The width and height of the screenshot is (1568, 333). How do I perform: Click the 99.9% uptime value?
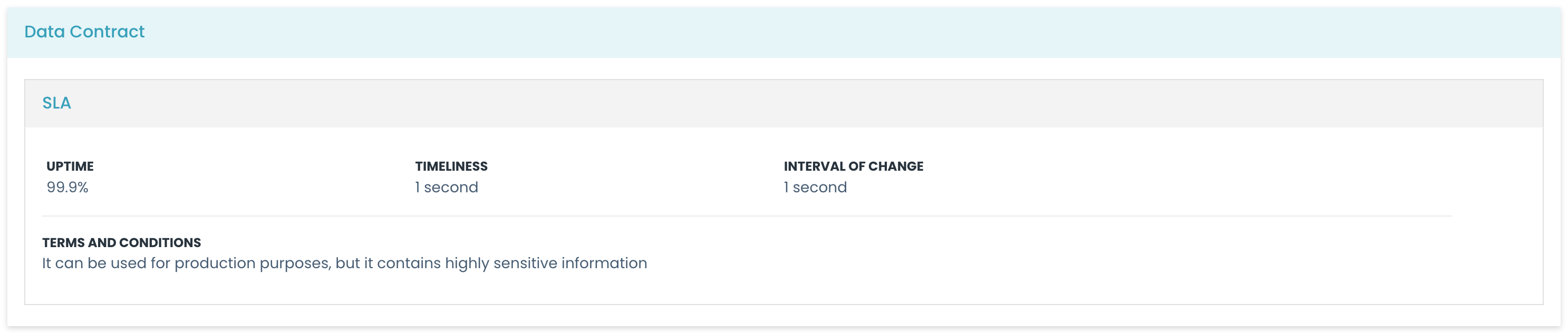67,188
